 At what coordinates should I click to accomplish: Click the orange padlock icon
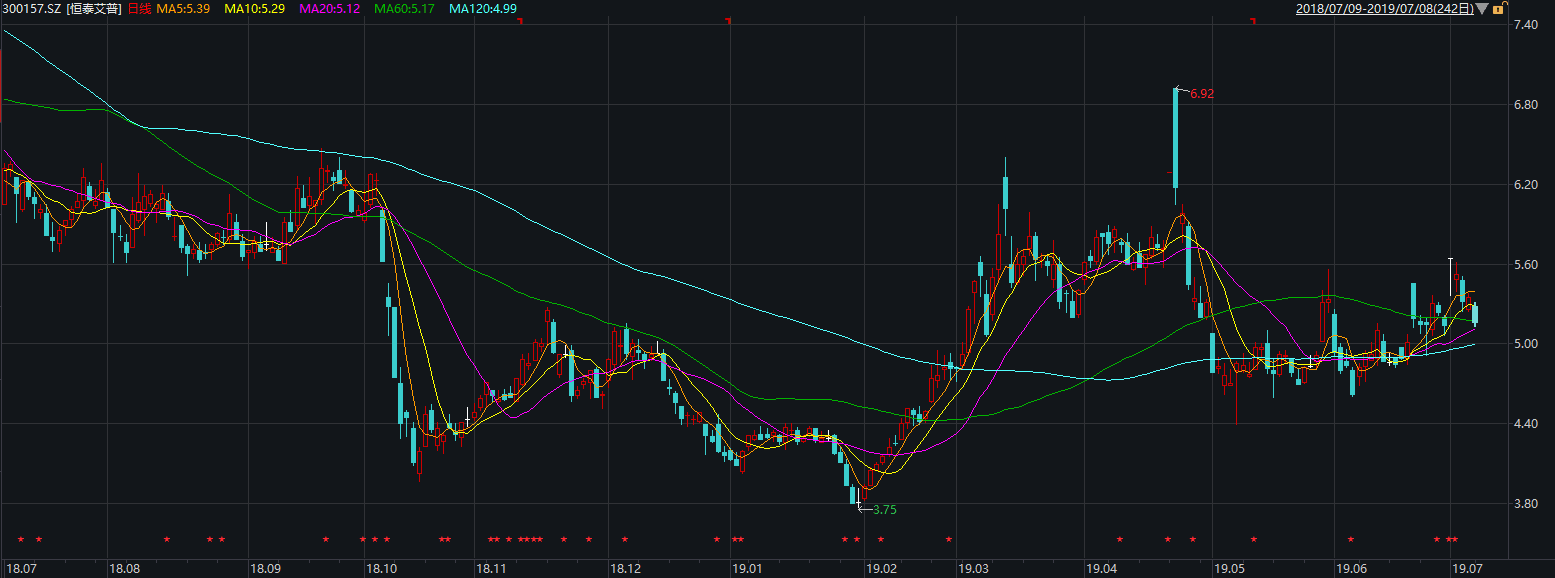pos(1498,9)
